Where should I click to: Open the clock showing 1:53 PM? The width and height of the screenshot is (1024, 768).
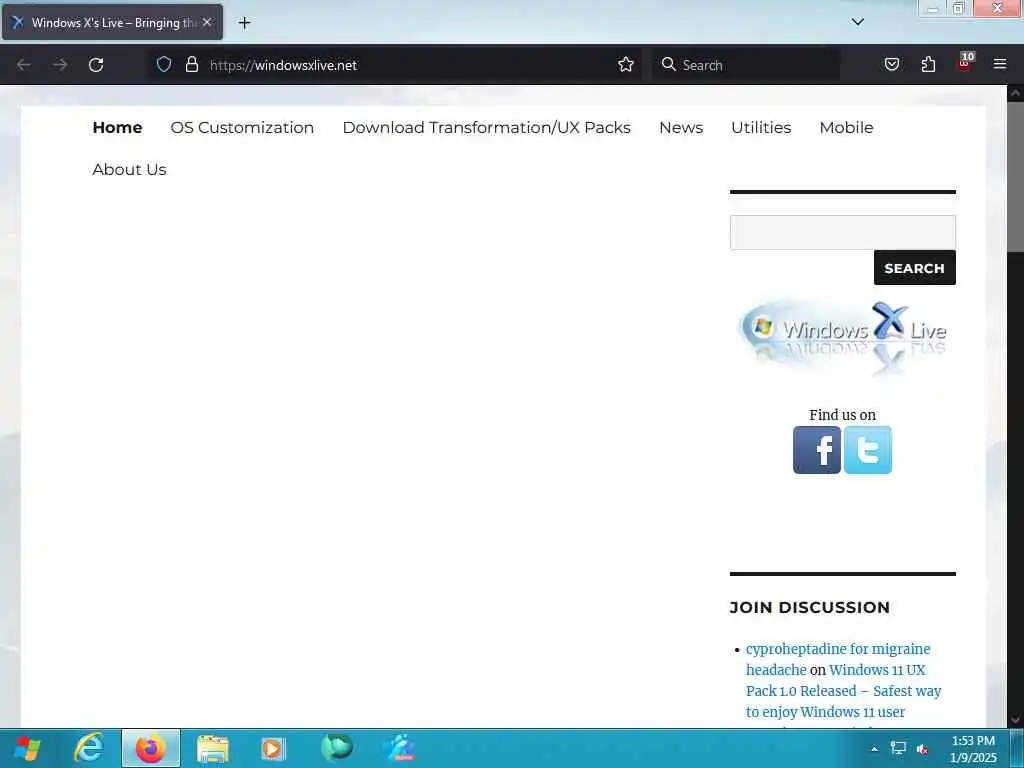coord(973,749)
